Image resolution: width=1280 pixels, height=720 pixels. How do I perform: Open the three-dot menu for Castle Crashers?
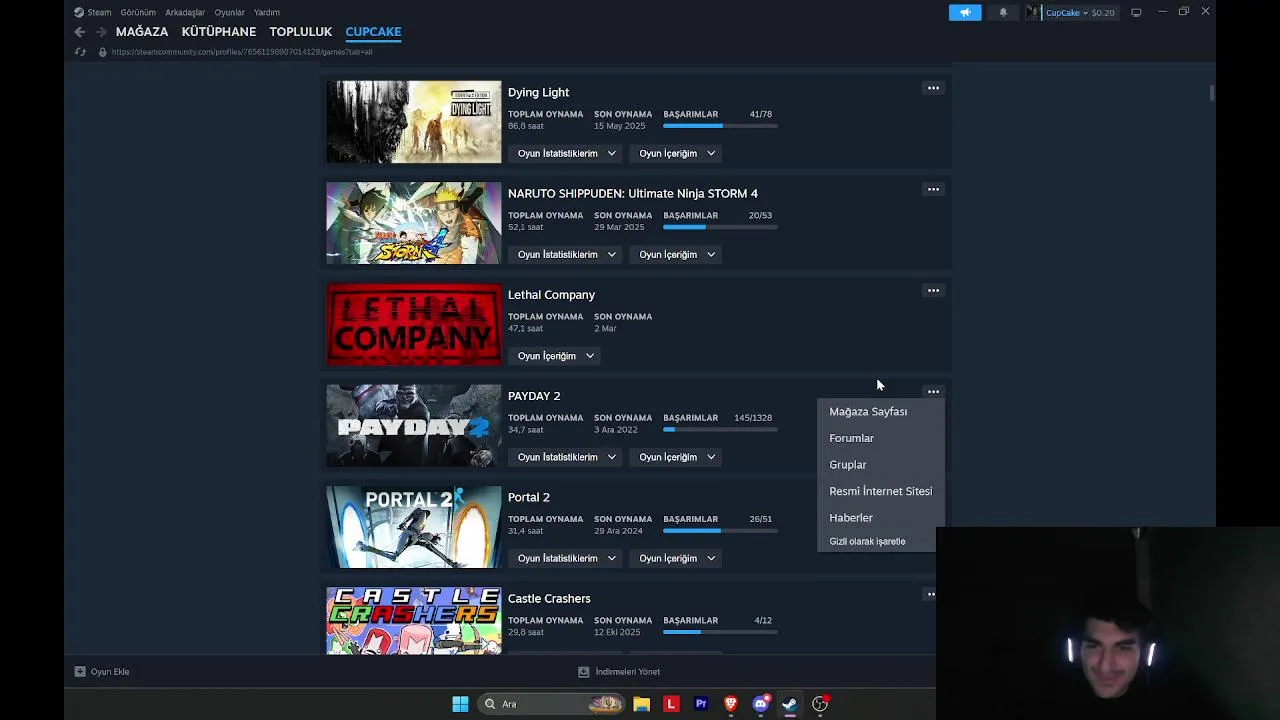tap(931, 594)
